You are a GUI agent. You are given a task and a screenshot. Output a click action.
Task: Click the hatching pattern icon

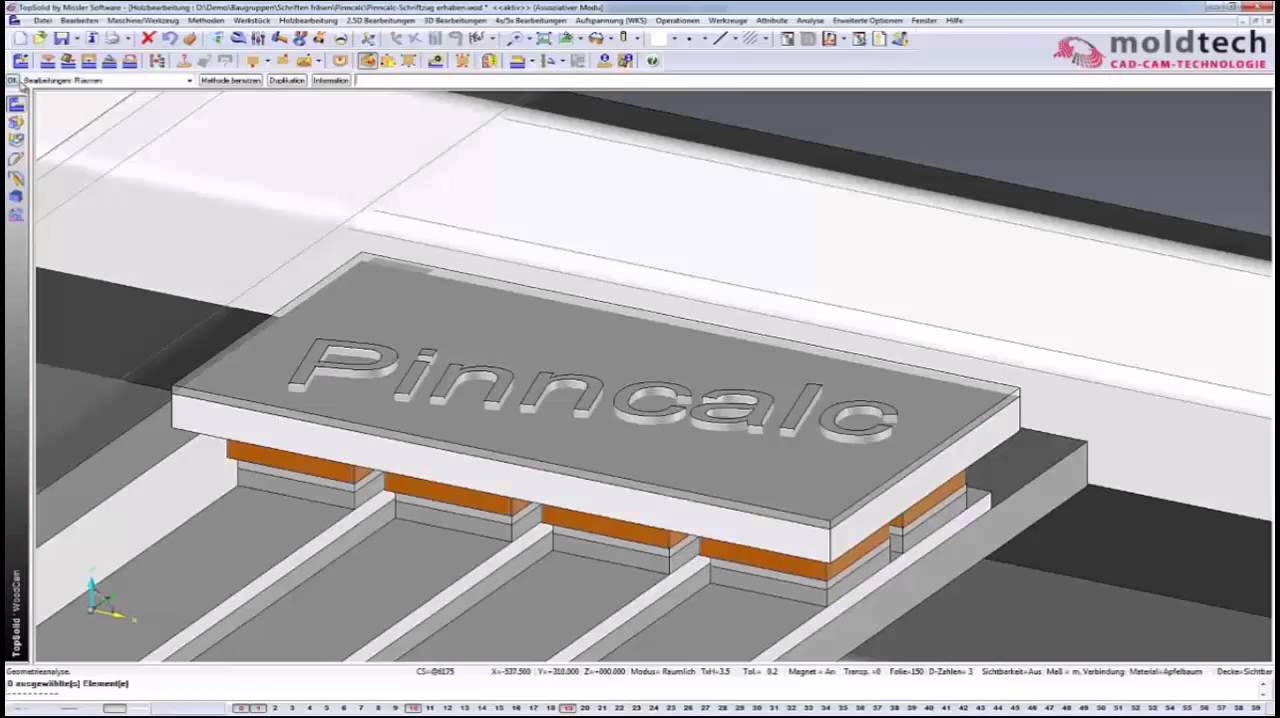click(749, 38)
